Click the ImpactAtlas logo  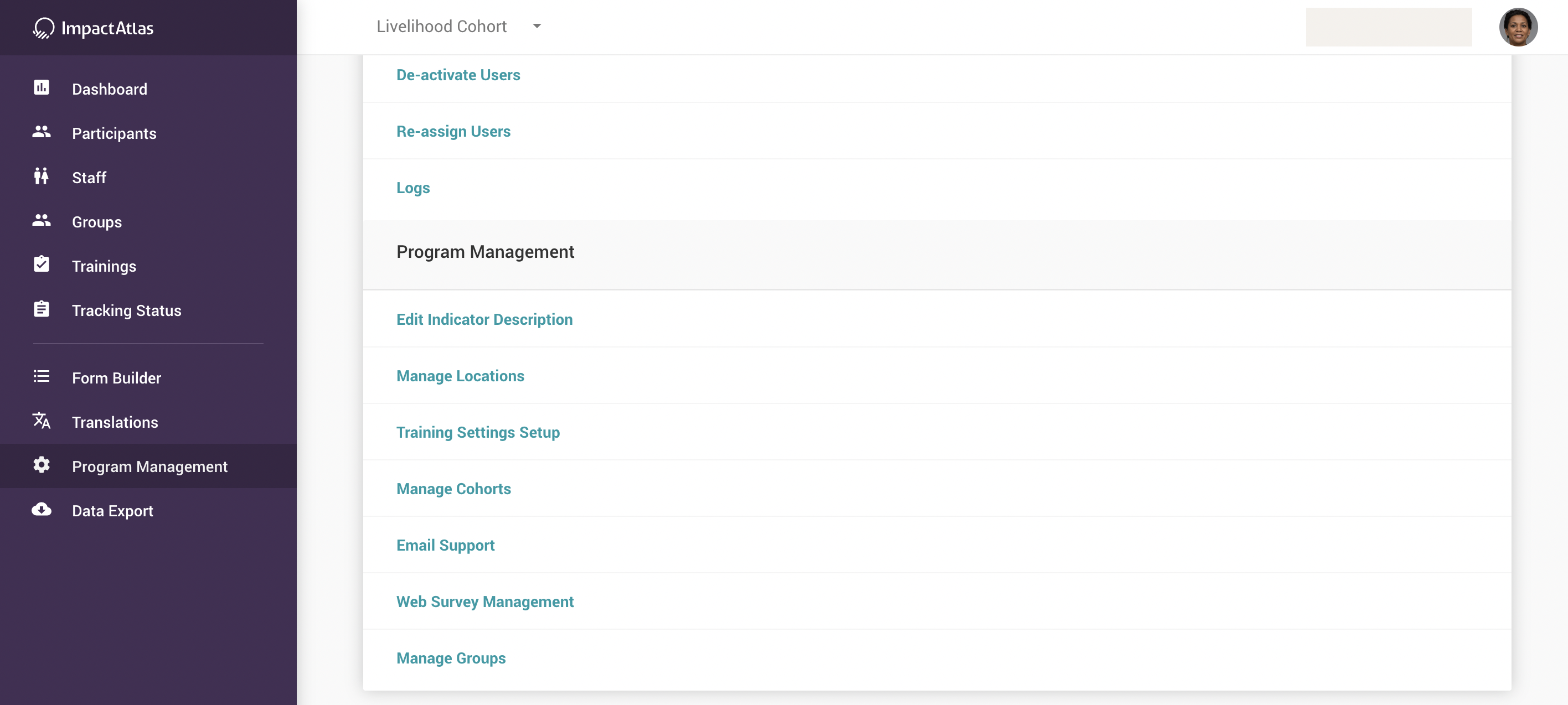93,28
